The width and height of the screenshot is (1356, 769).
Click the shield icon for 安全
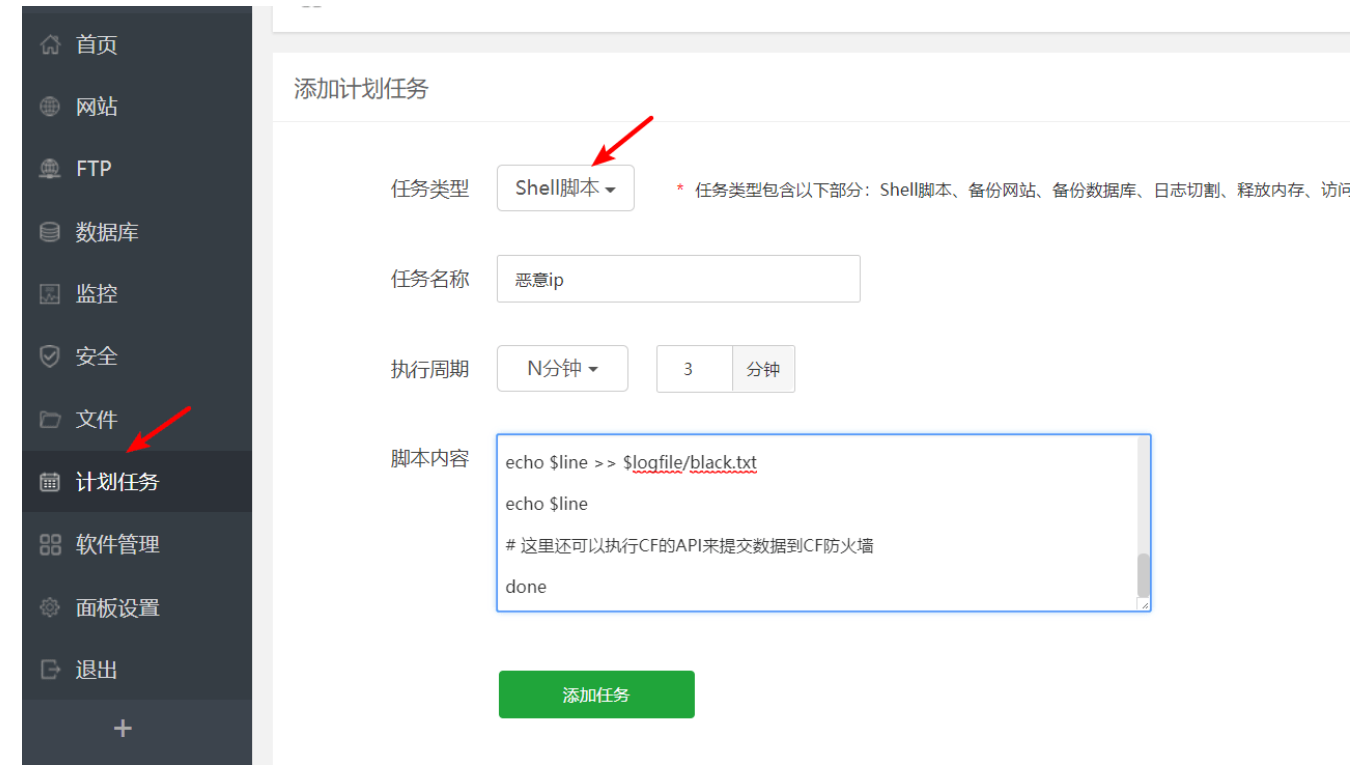[50, 356]
